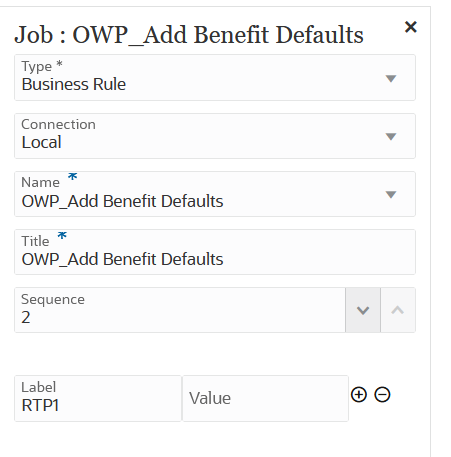The height and width of the screenshot is (457, 451).
Task: Open the Type dropdown arrow
Action: [391, 78]
